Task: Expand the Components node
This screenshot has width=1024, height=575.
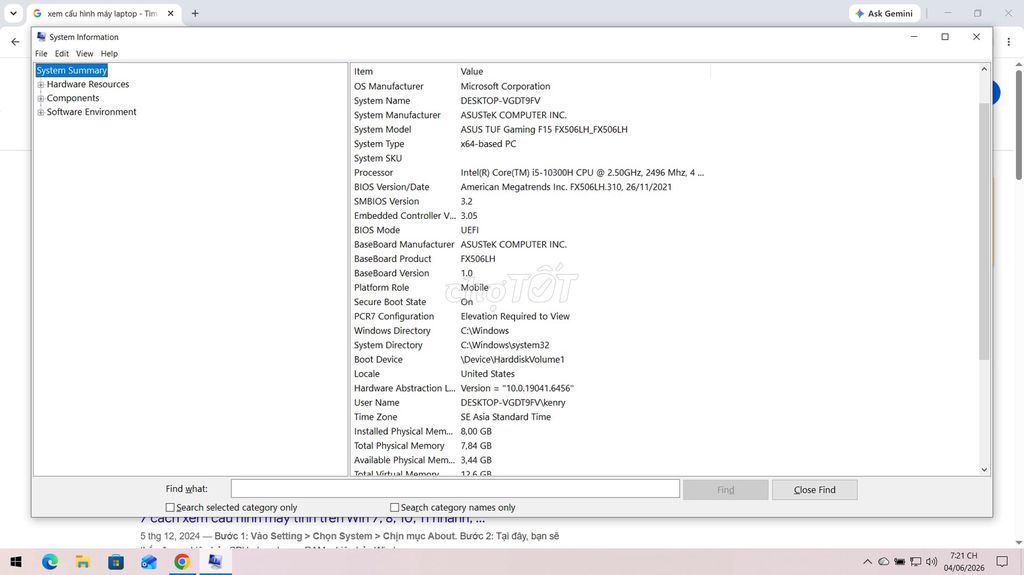Action: [40, 99]
